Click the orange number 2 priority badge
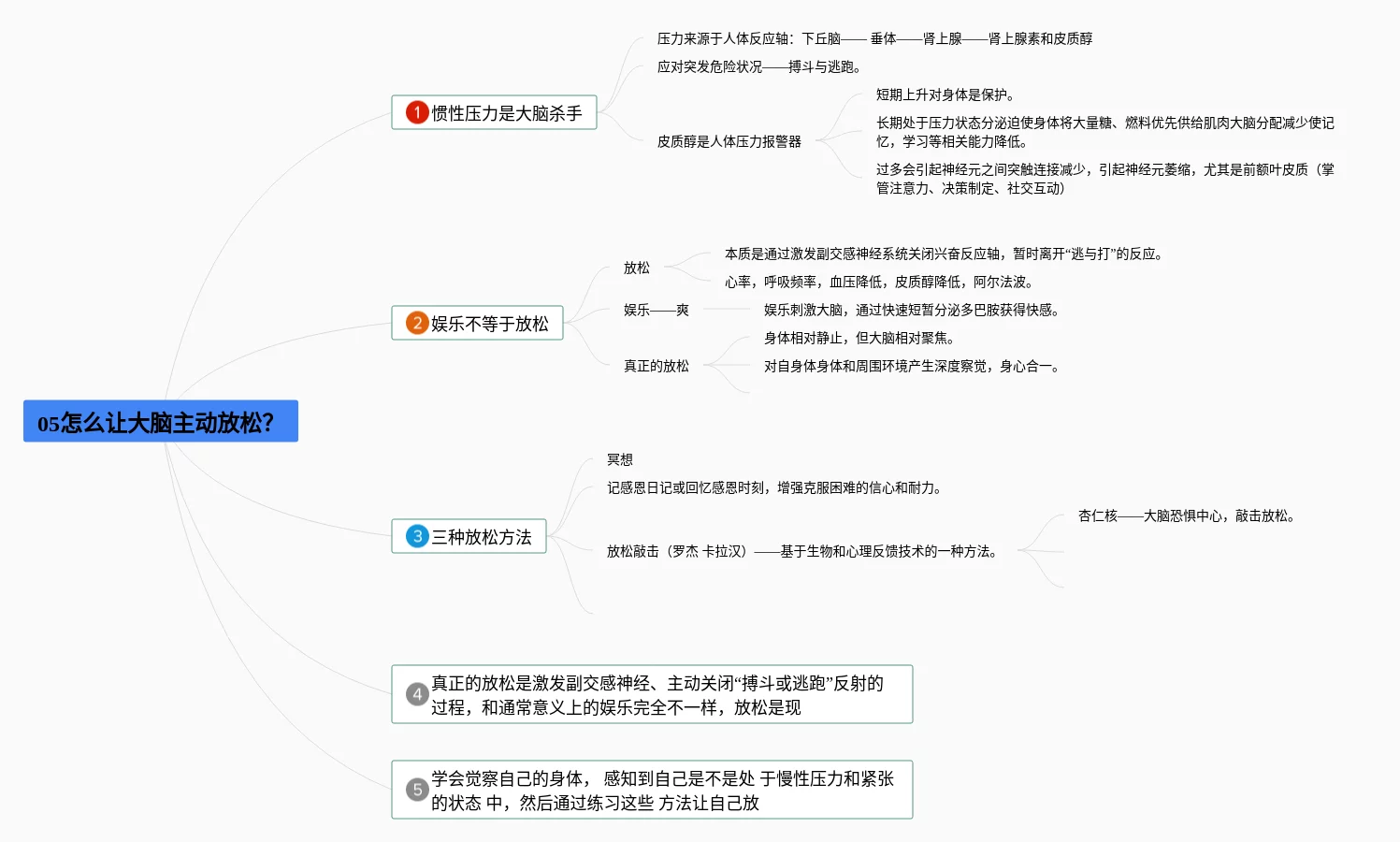Viewport: 1400px width, 842px height. point(417,324)
